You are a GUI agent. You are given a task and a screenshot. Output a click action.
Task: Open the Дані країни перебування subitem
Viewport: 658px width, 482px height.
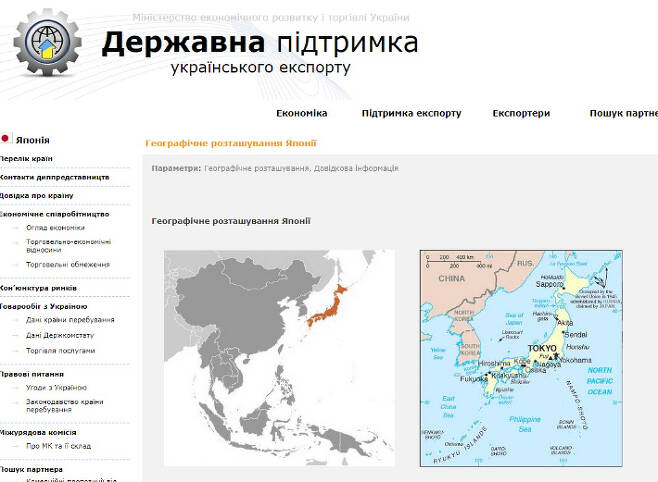click(x=70, y=320)
